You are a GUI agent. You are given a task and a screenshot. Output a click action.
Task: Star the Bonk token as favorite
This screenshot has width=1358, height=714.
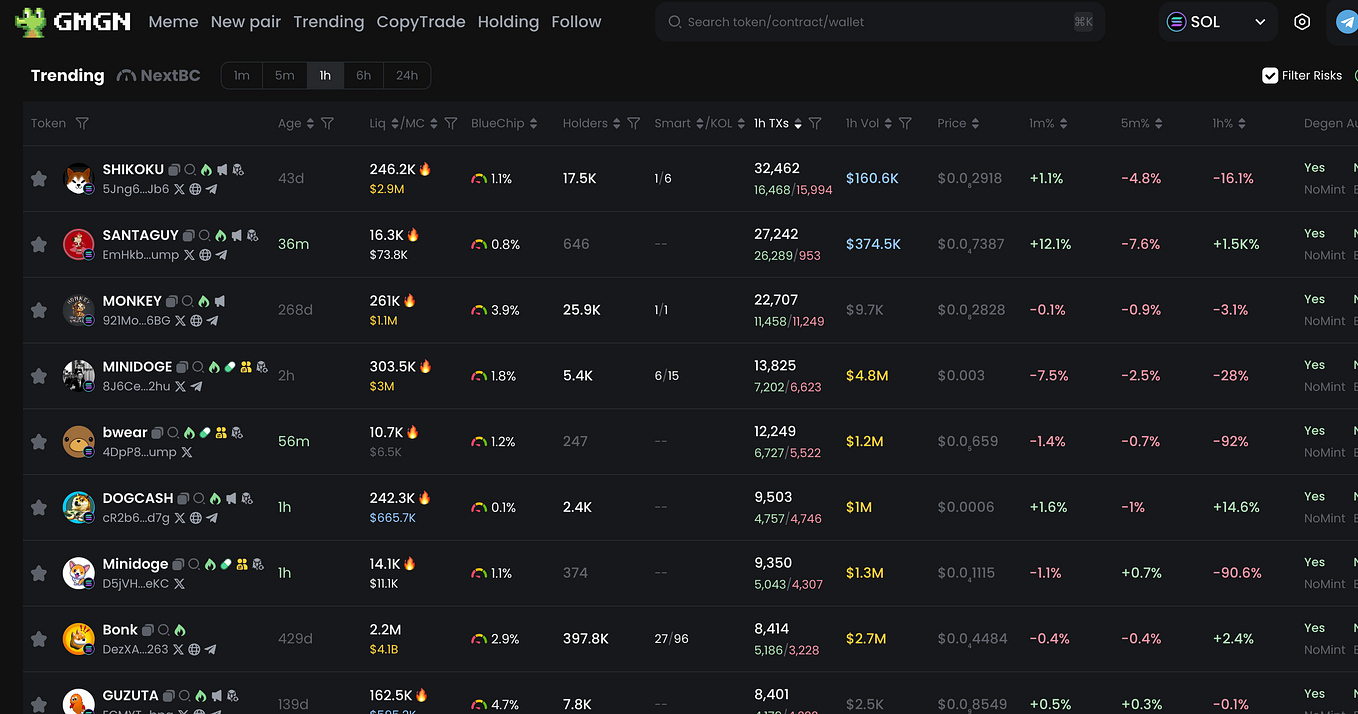(x=39, y=638)
